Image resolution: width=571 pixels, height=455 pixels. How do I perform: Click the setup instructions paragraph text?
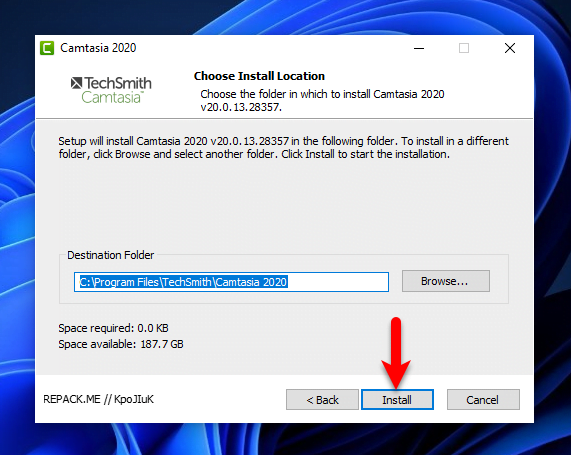point(283,148)
